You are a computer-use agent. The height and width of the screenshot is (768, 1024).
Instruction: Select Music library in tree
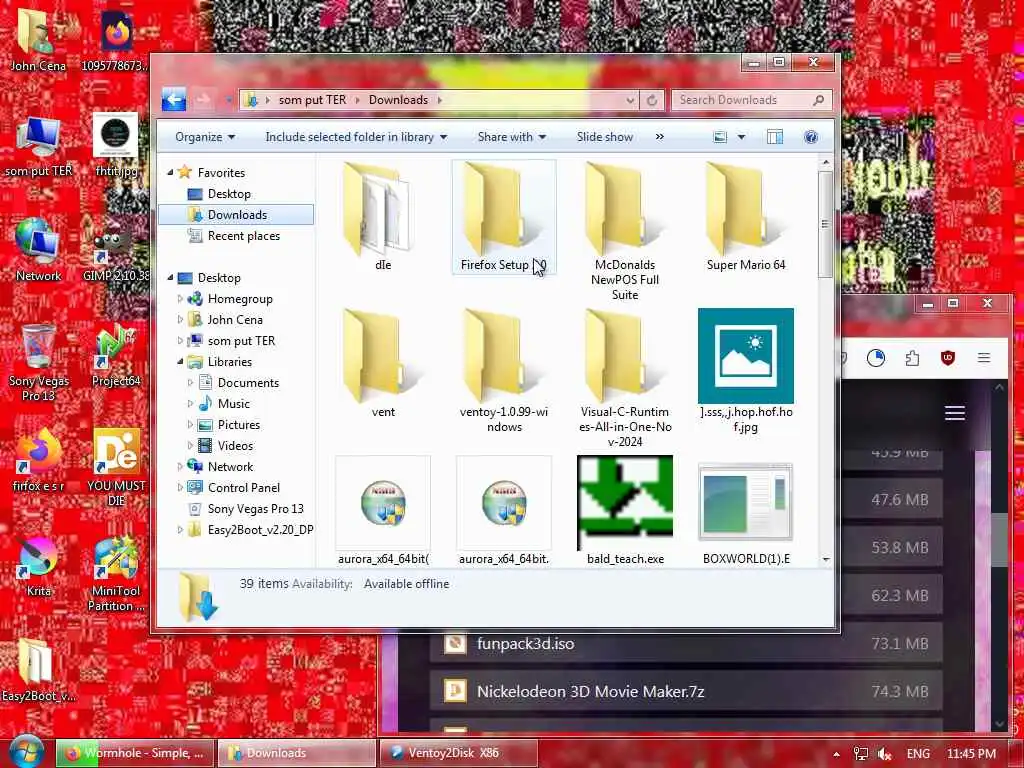click(x=233, y=404)
